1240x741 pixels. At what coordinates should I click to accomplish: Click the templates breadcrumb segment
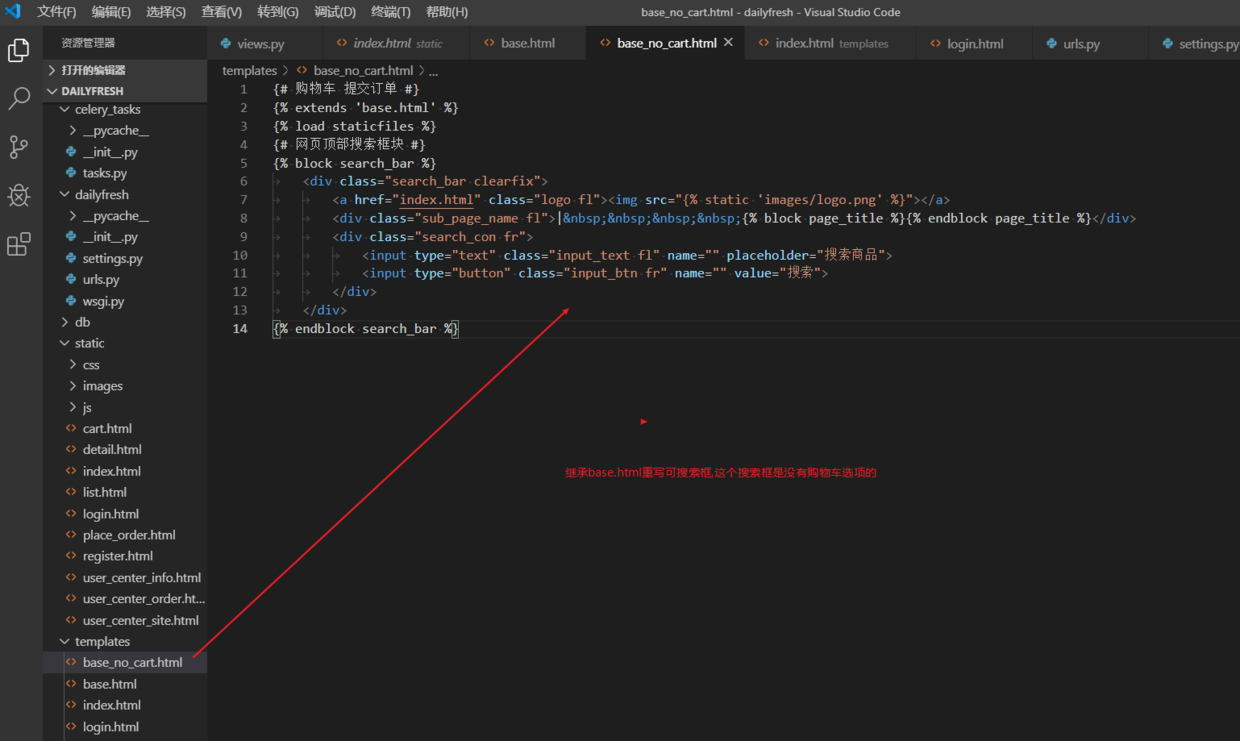tap(249, 71)
